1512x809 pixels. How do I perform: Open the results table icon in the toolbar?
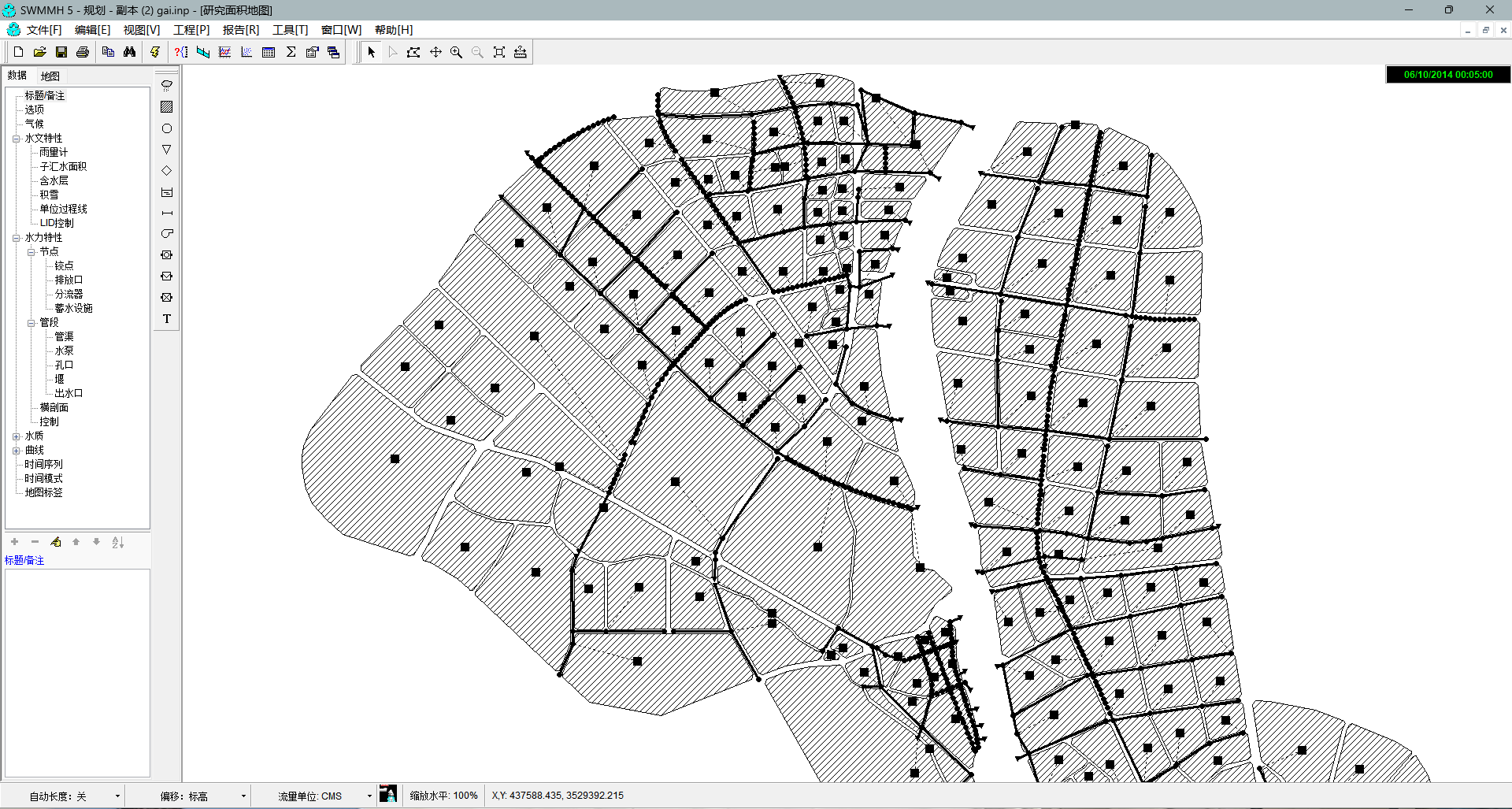(x=269, y=52)
